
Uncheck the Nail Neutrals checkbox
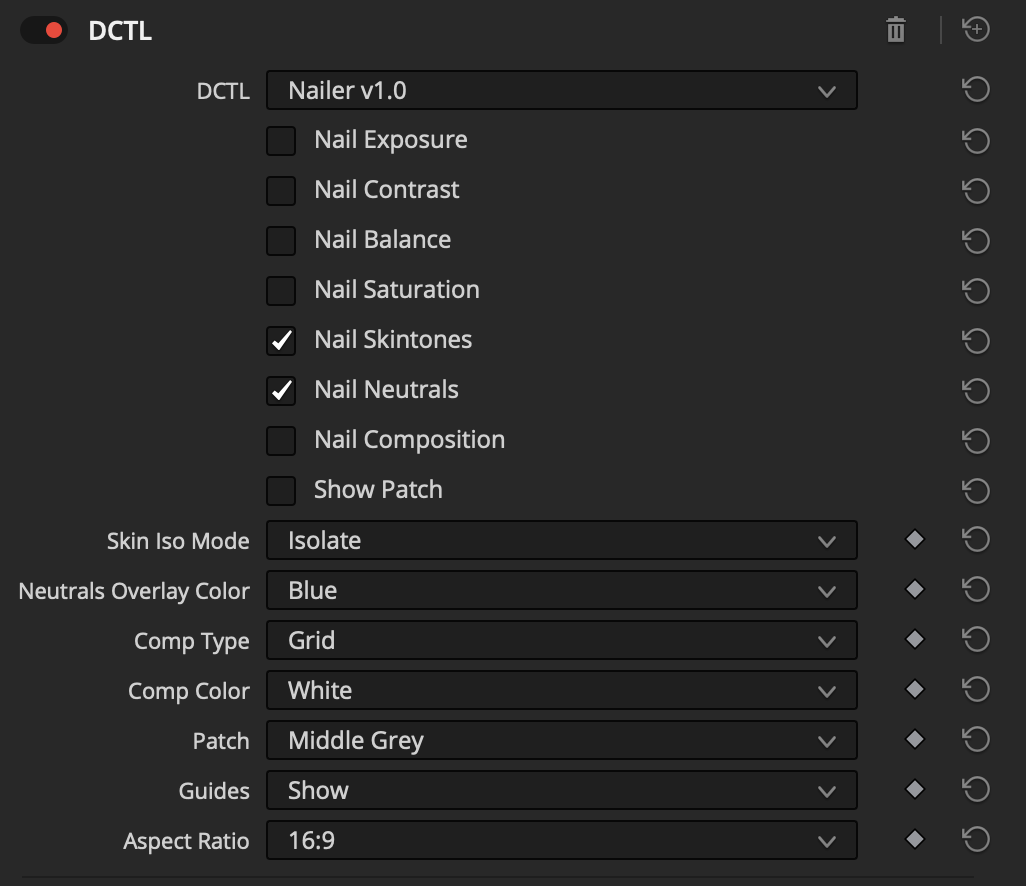(281, 391)
